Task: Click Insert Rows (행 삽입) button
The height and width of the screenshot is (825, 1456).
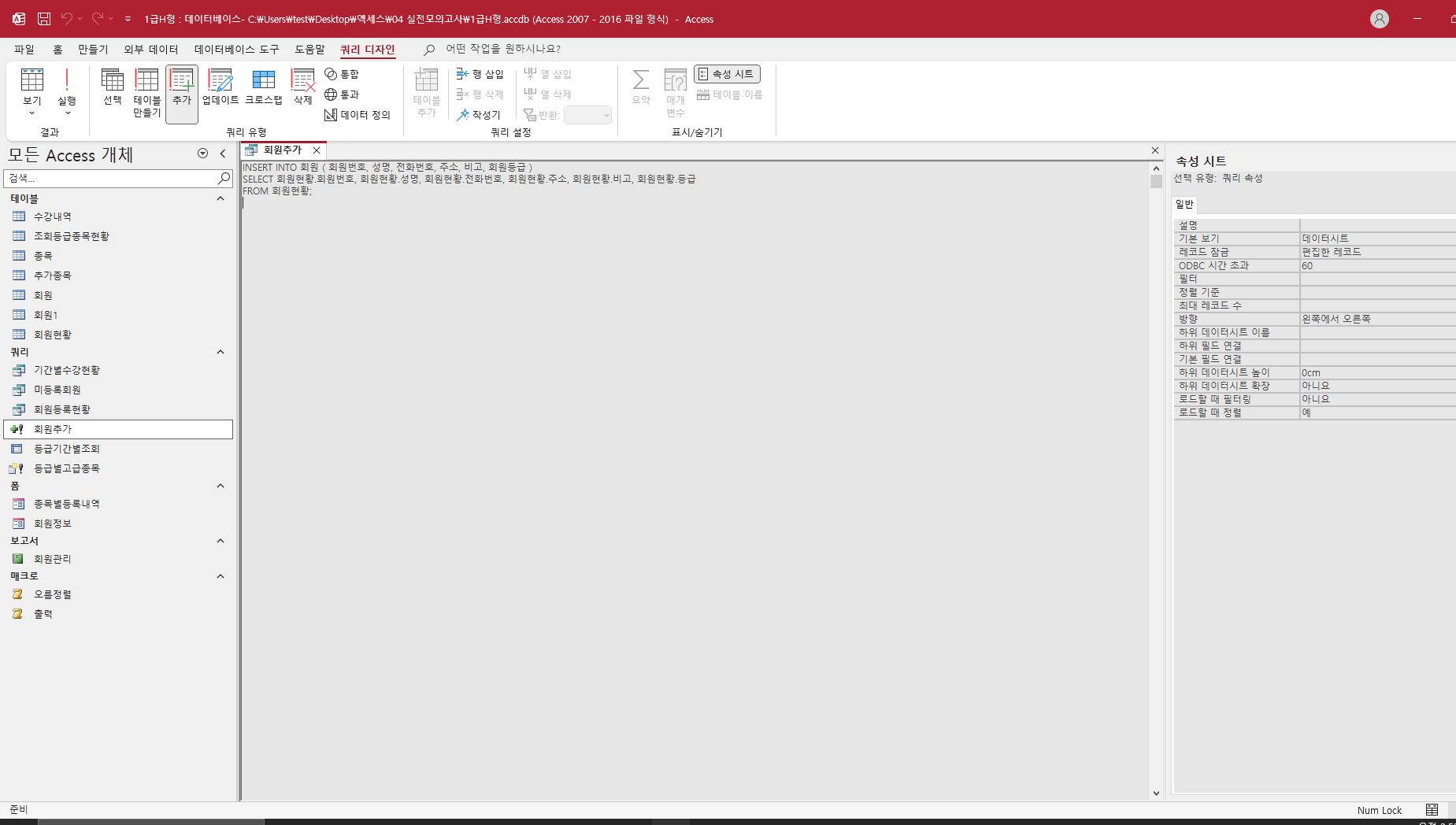Action: point(480,74)
